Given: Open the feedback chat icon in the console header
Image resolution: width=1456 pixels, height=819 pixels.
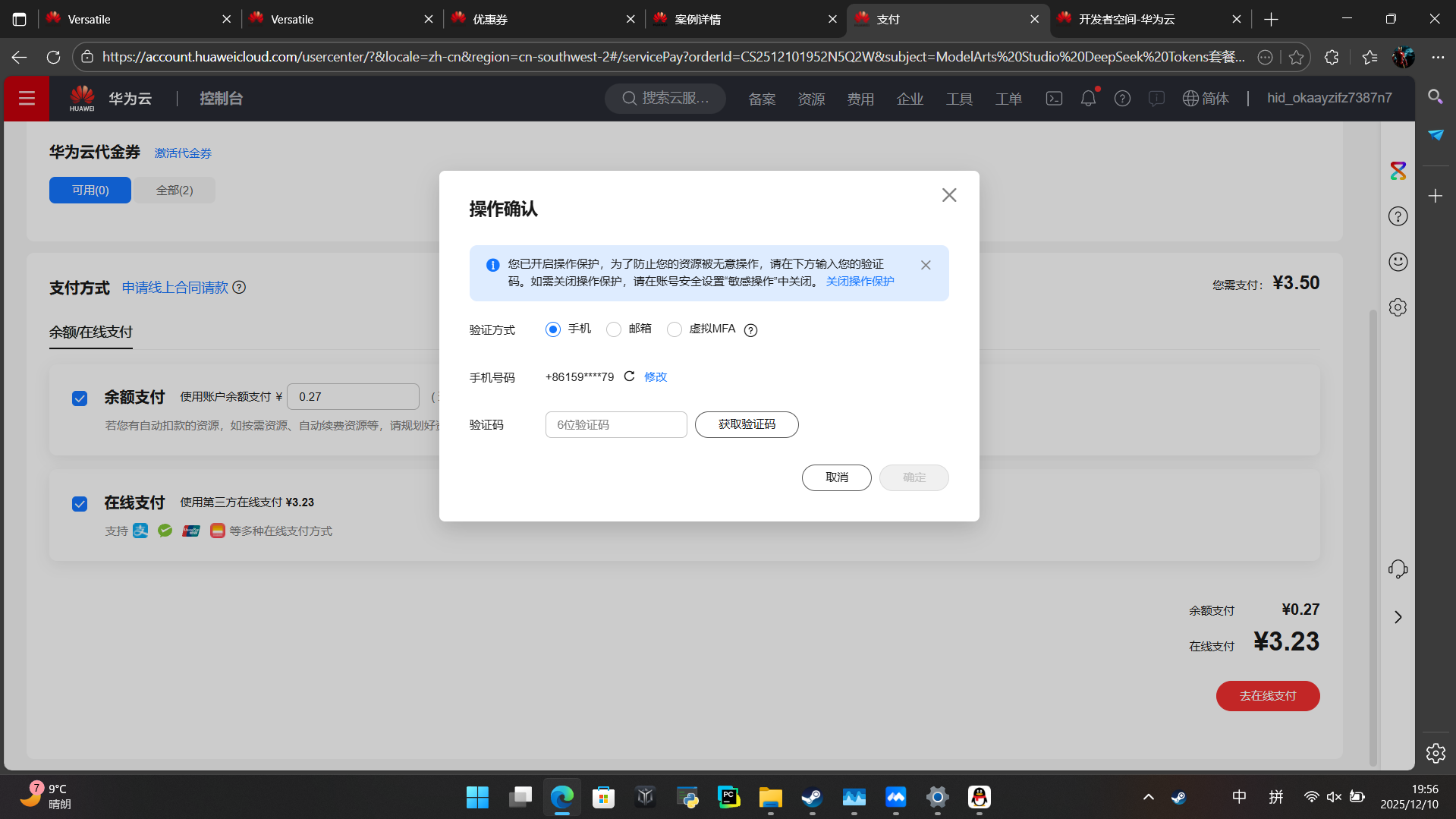Looking at the screenshot, I should (1156, 99).
